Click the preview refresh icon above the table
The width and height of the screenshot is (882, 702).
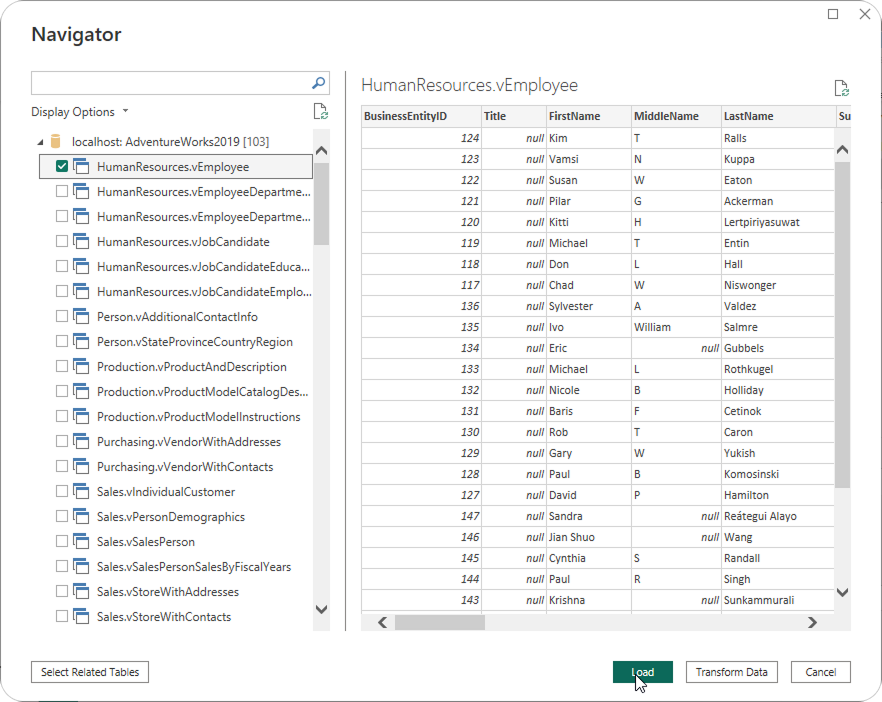tap(841, 89)
